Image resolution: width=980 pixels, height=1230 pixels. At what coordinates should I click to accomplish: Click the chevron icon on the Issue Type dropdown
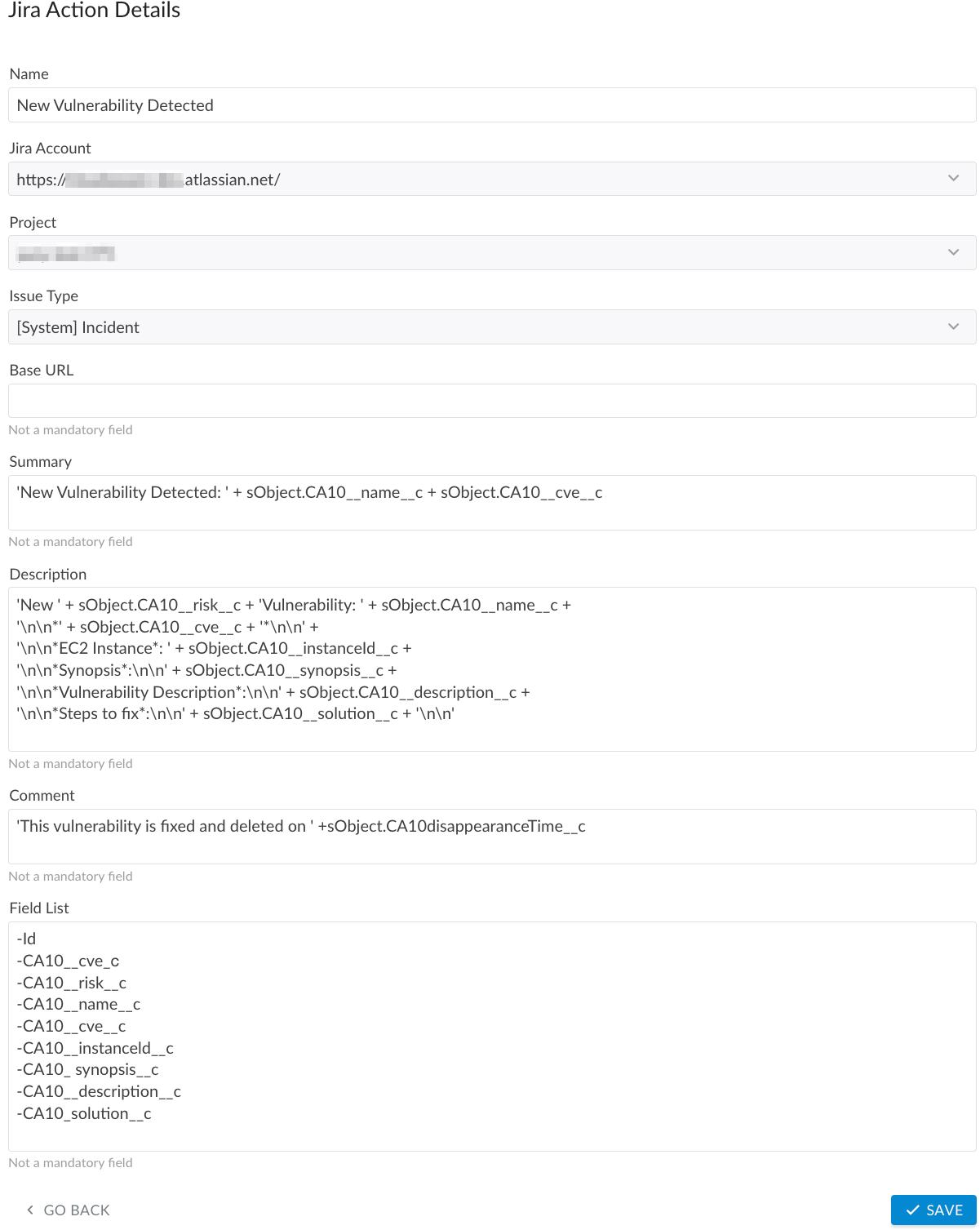point(953,326)
